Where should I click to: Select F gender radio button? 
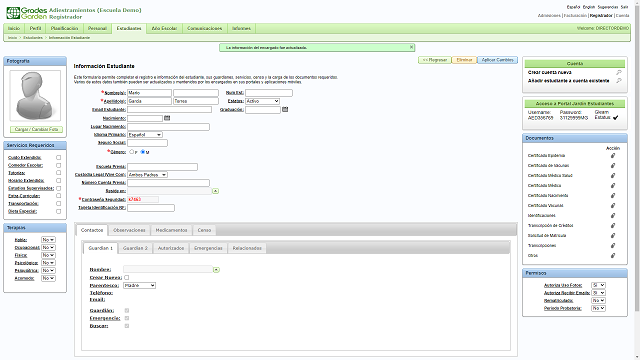tap(131, 152)
